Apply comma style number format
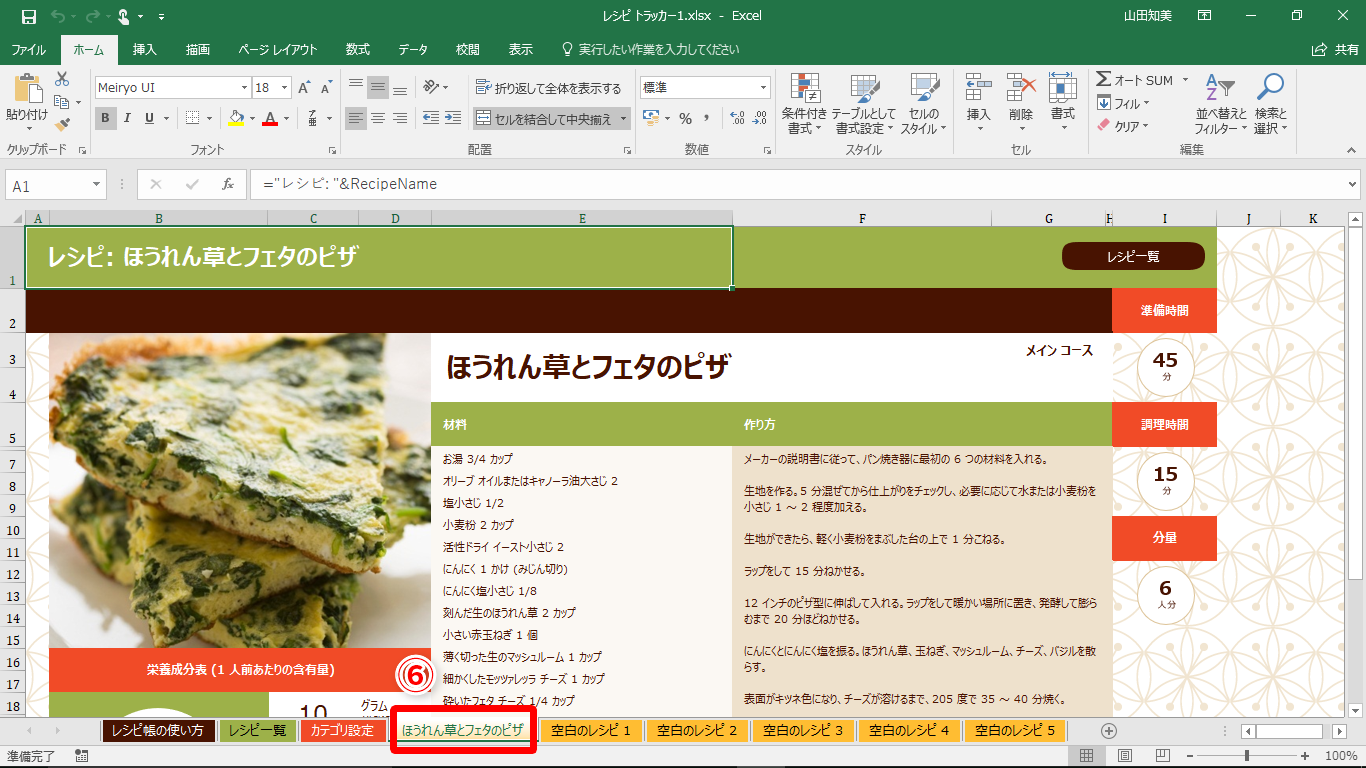Image resolution: width=1366 pixels, height=768 pixels. [707, 118]
